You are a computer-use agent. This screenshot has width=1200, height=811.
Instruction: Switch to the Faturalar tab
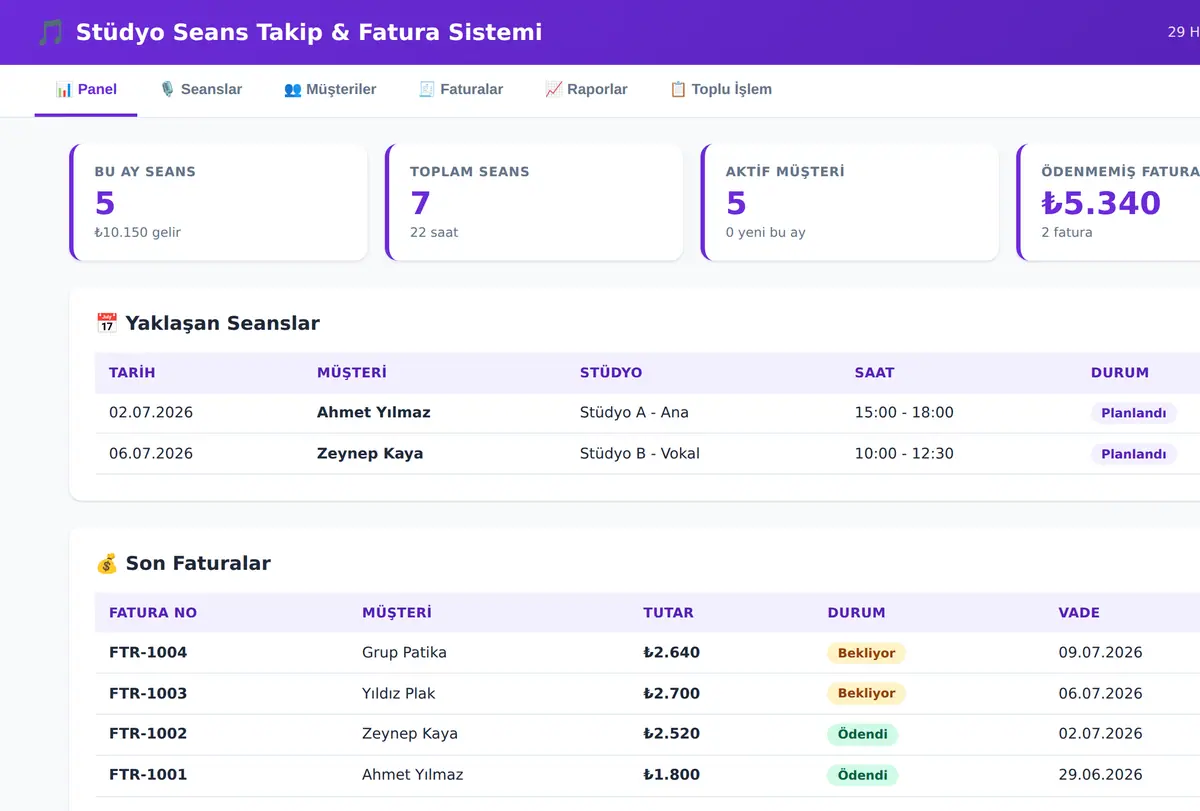click(x=460, y=90)
